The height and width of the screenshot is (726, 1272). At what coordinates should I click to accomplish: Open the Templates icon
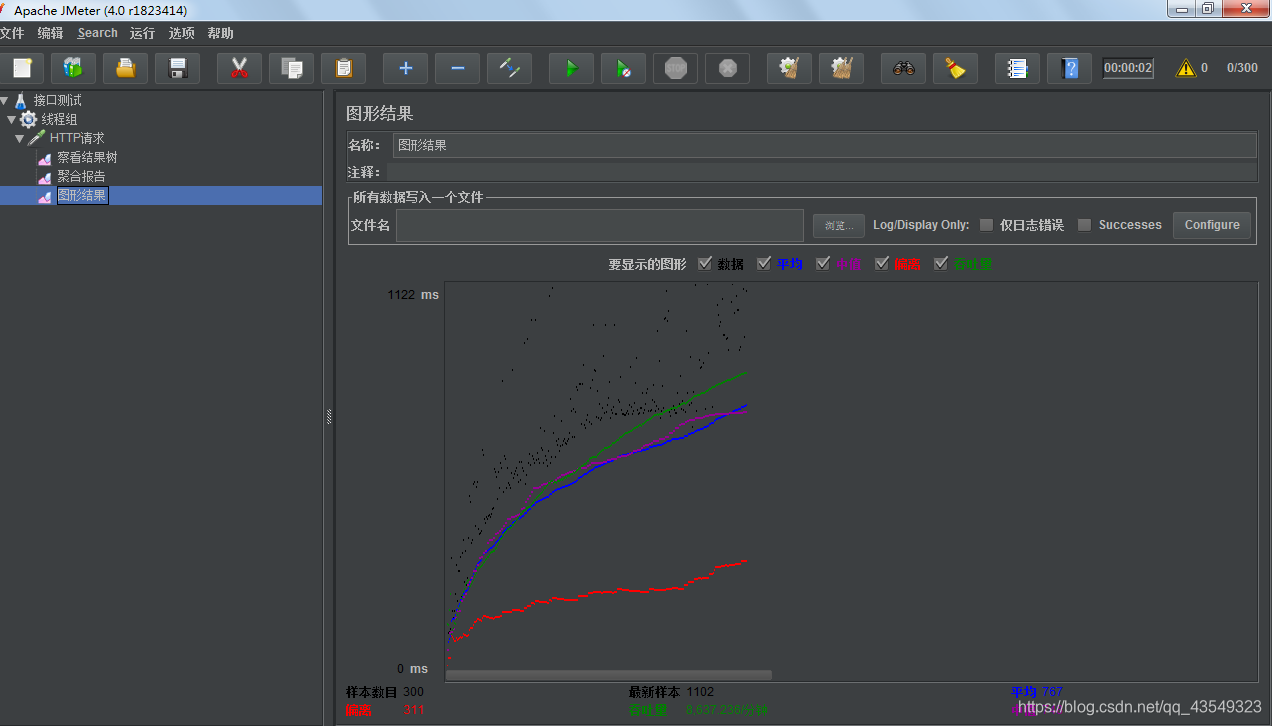click(x=73, y=68)
